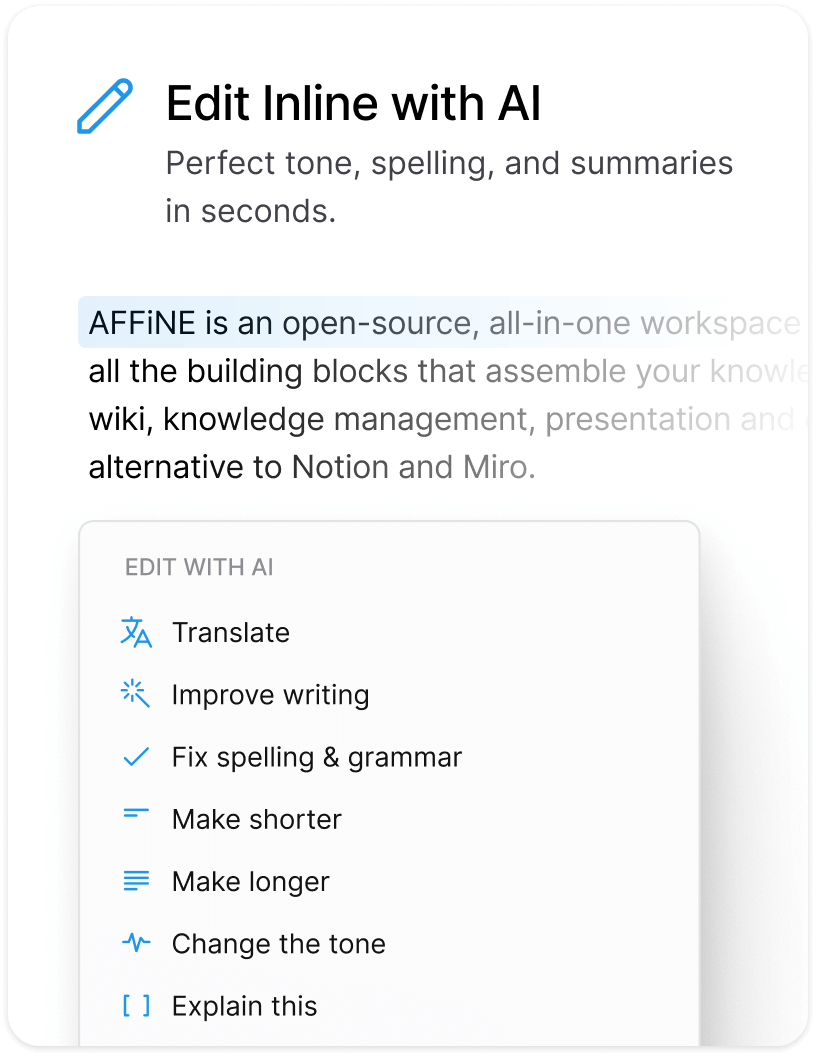Click the checkmark icon beside Fix spelling
The height and width of the screenshot is (1056, 816).
pyautogui.click(x=137, y=757)
